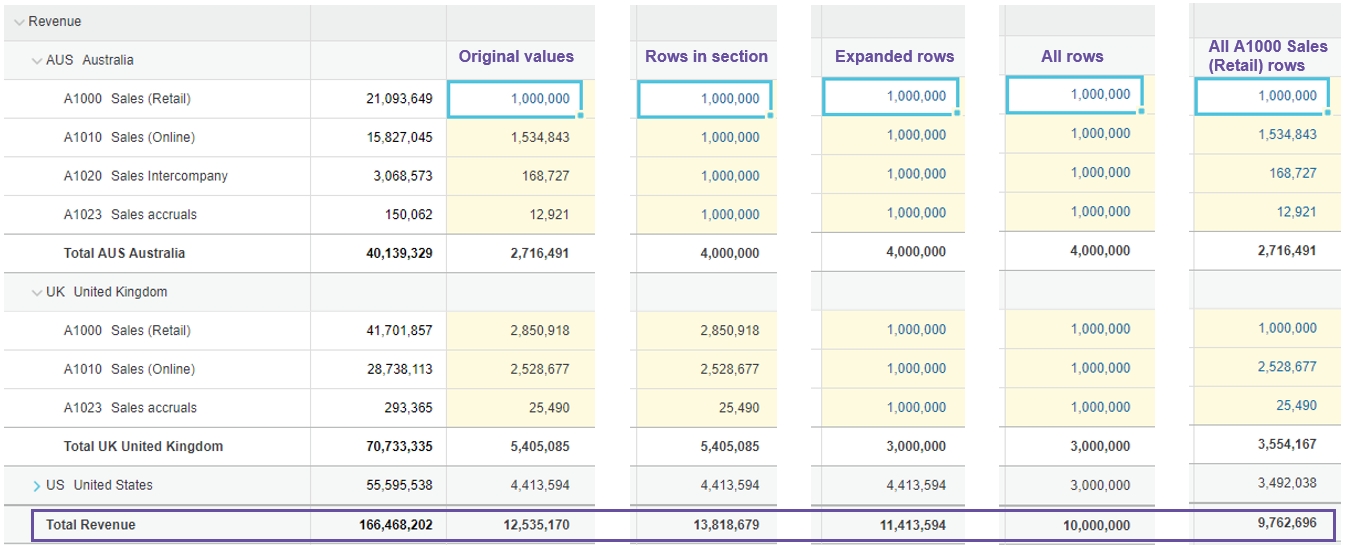Viewport: 1346px width, 545px height.
Task: Select the A1023 Sales accruals row under AUS
Action: tap(130, 215)
